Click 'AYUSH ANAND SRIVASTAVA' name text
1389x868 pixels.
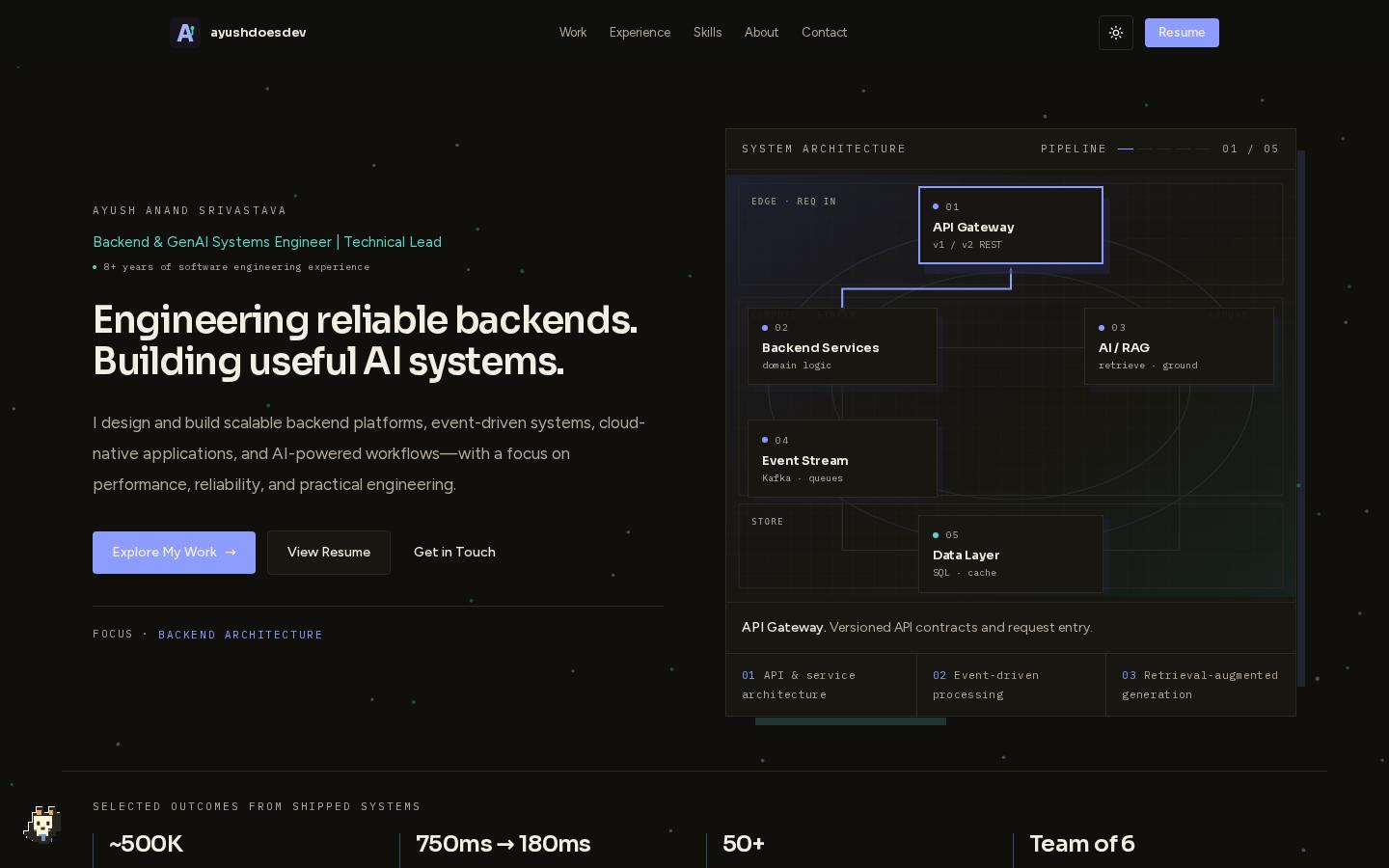tap(189, 210)
